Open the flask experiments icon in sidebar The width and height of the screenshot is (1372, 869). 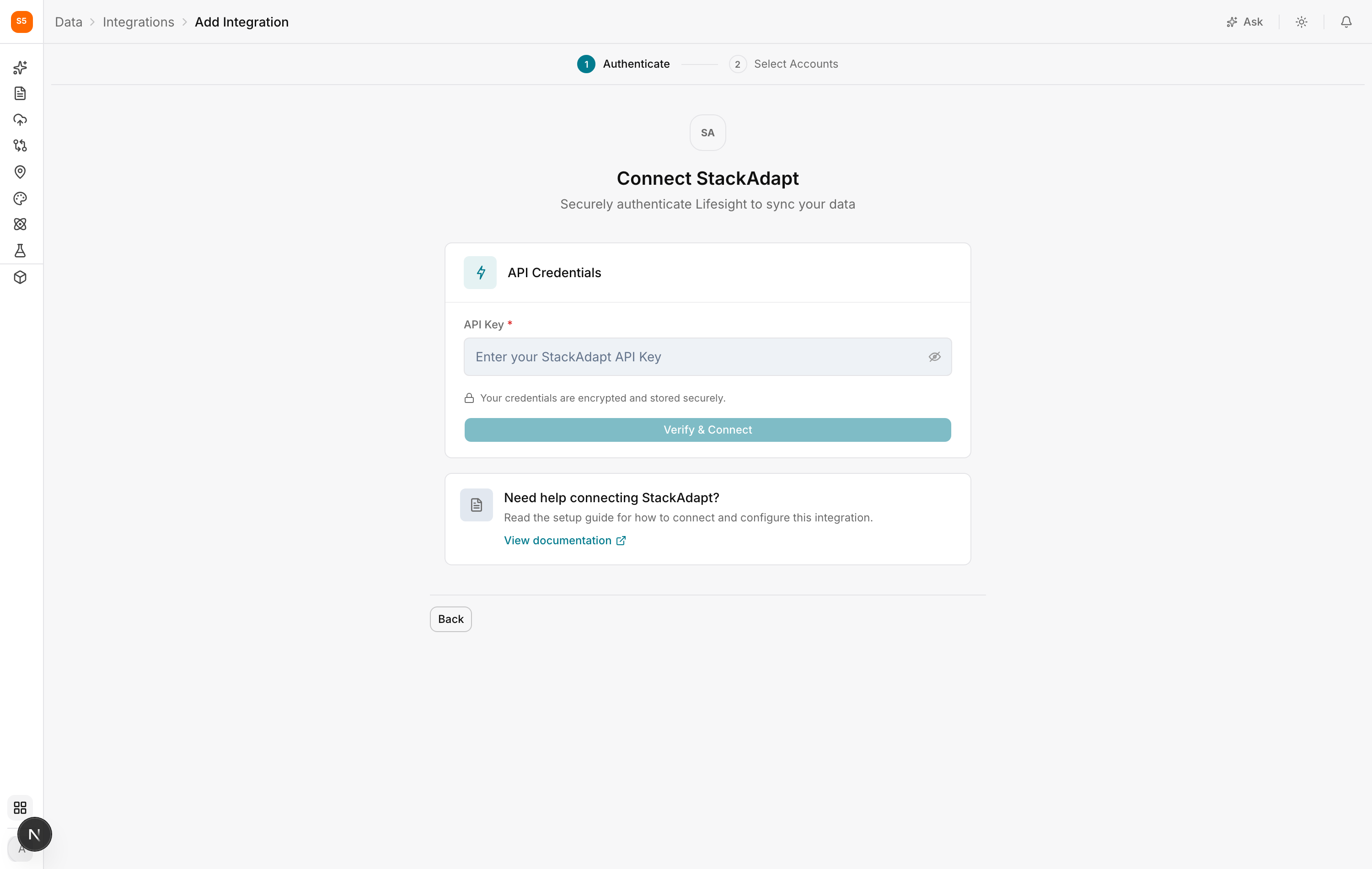point(20,251)
